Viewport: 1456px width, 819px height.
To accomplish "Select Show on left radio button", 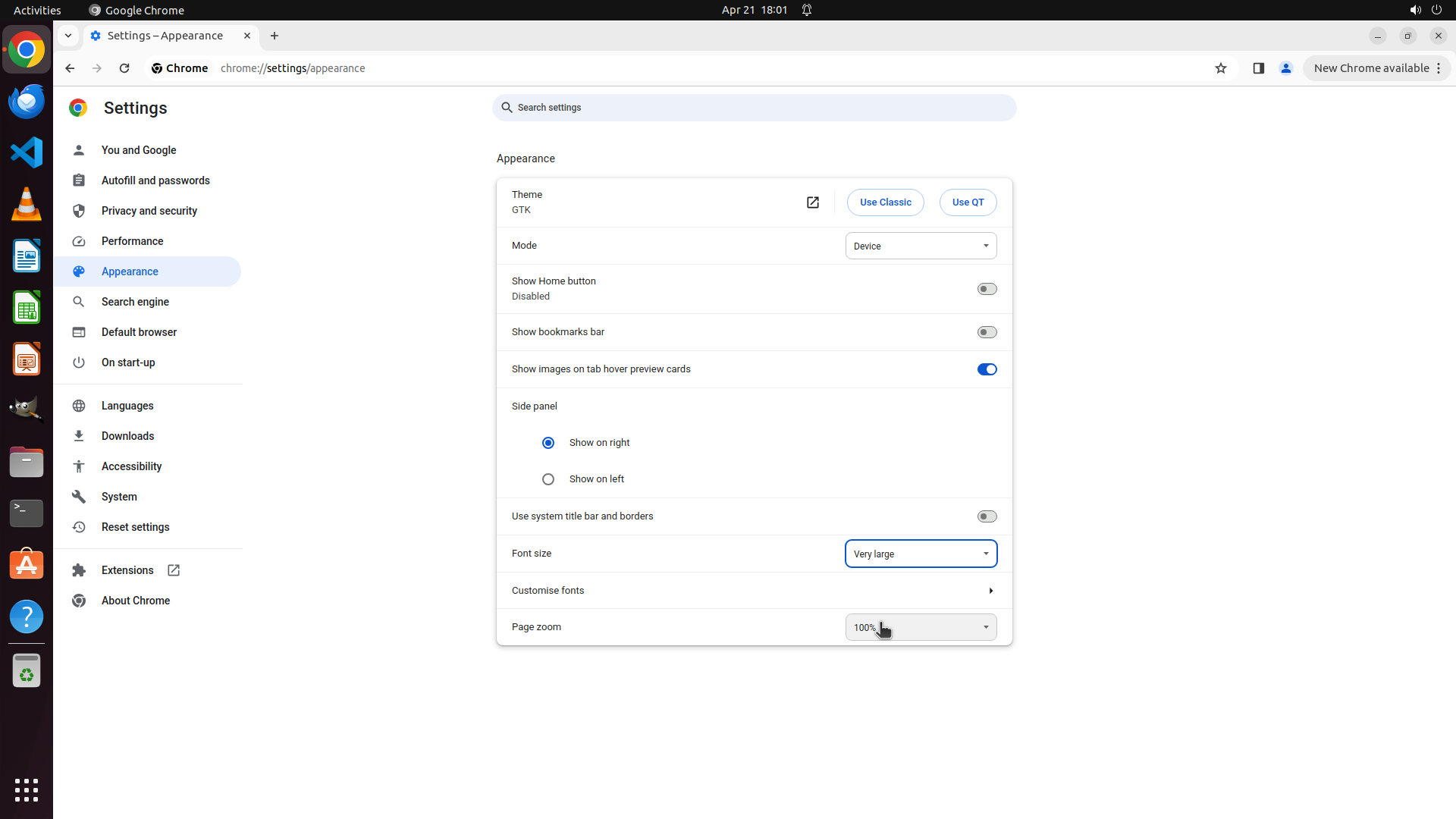I will (x=548, y=479).
